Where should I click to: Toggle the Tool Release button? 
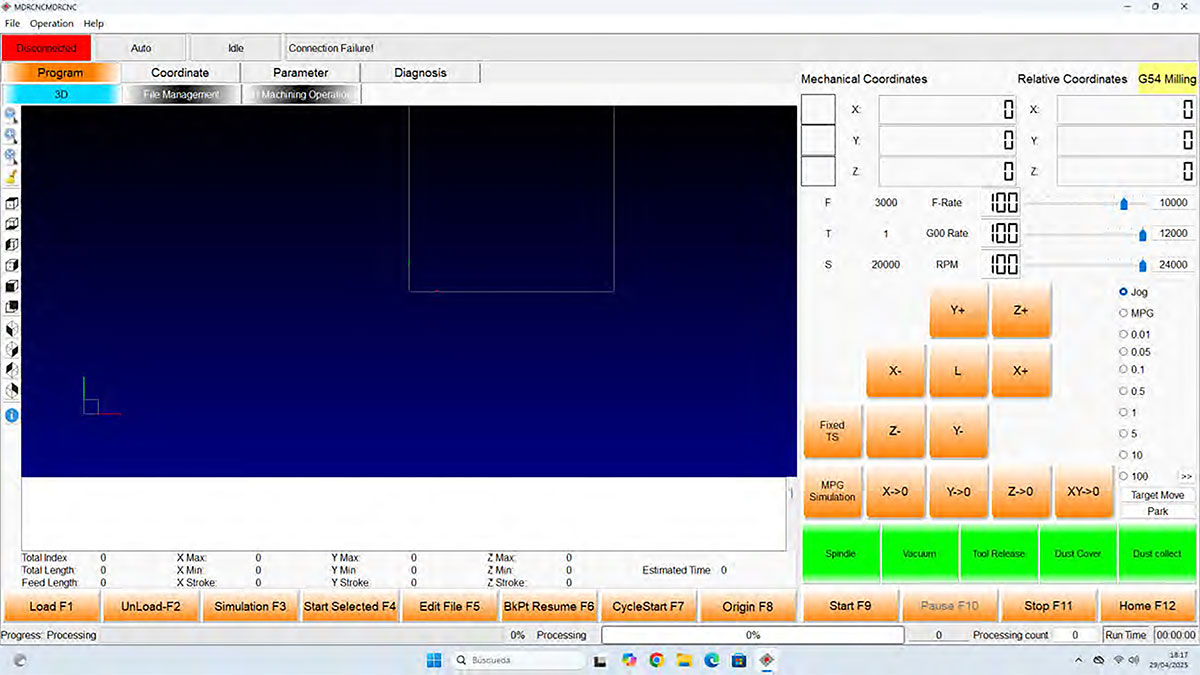click(x=999, y=553)
